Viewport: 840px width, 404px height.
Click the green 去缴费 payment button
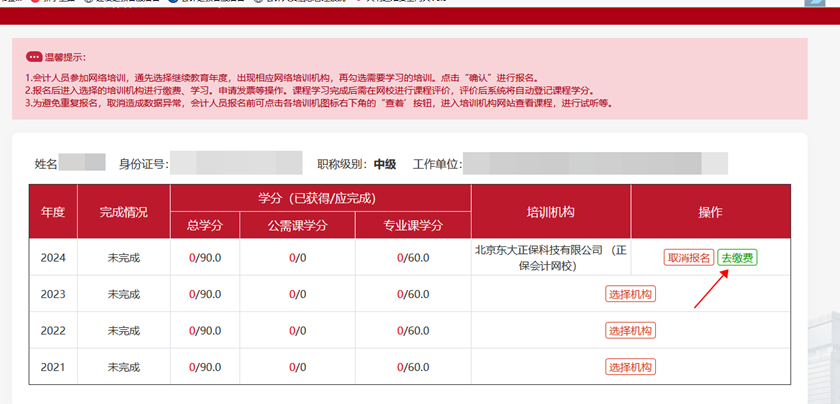(737, 257)
